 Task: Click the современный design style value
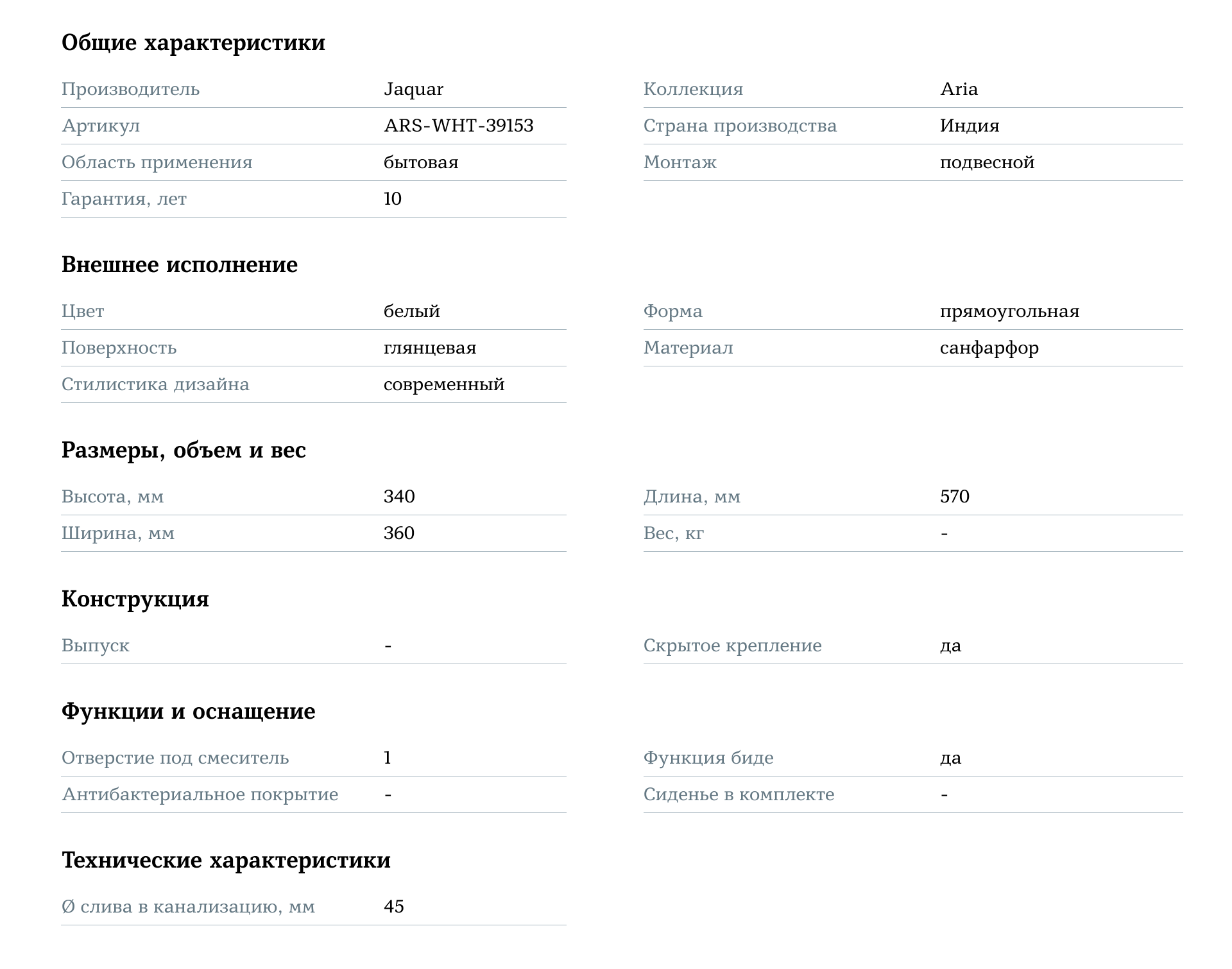point(444,384)
